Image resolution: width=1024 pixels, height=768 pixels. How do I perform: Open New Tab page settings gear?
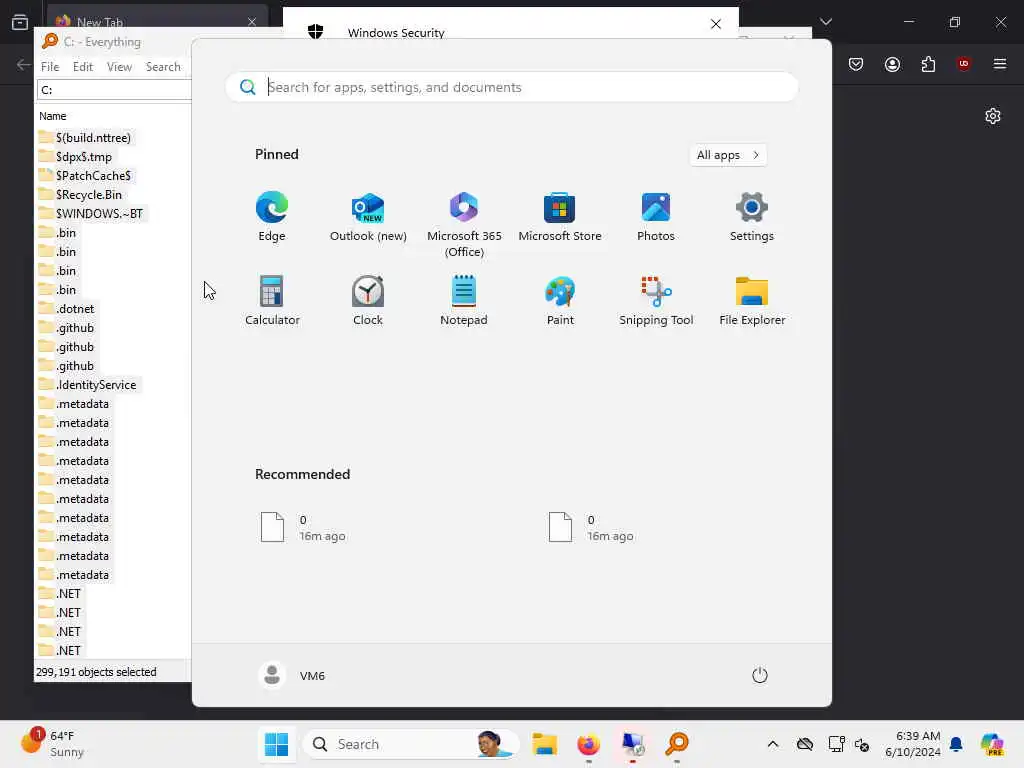point(993,116)
